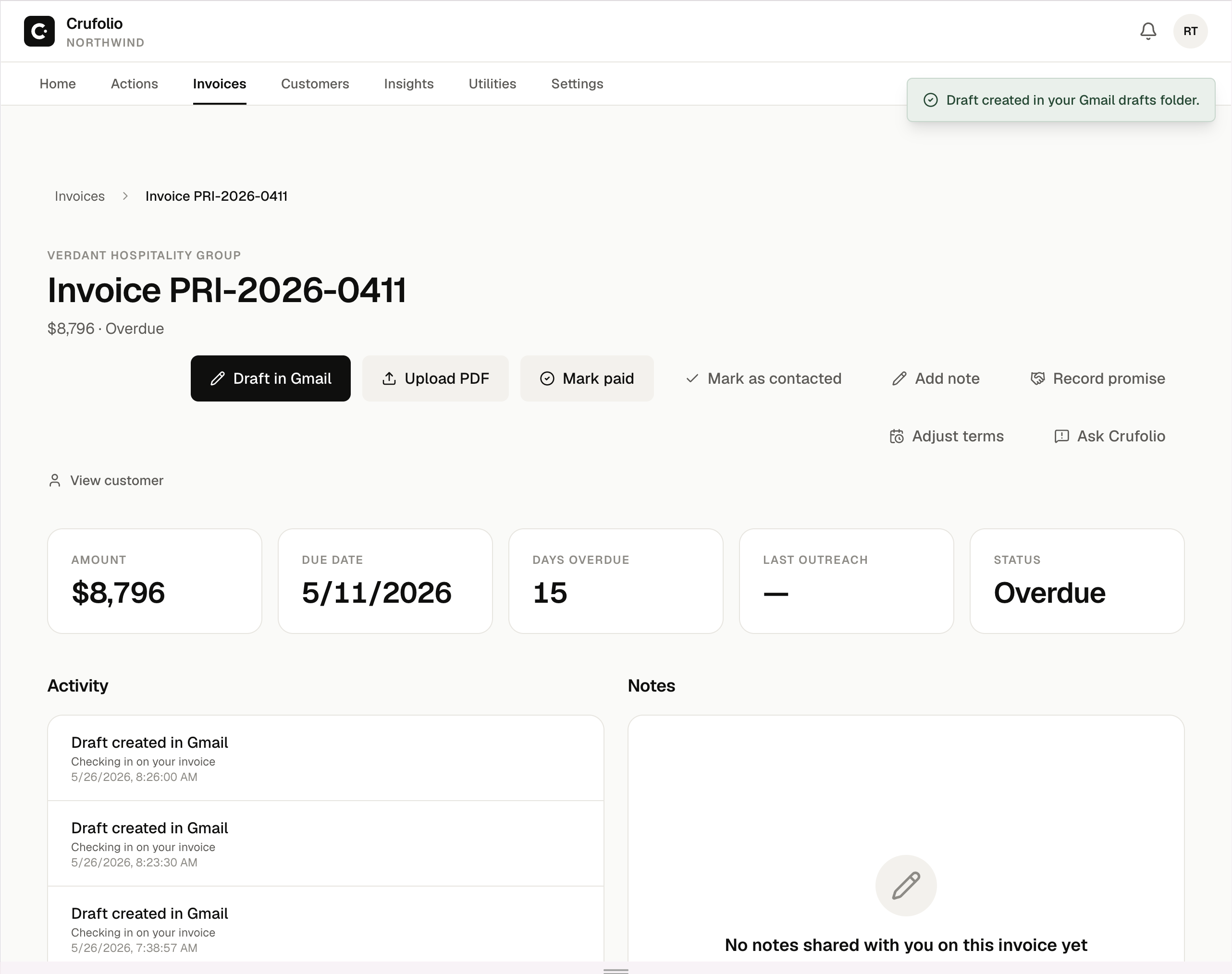
Task: Open the RT user avatar menu
Action: click(x=1190, y=31)
